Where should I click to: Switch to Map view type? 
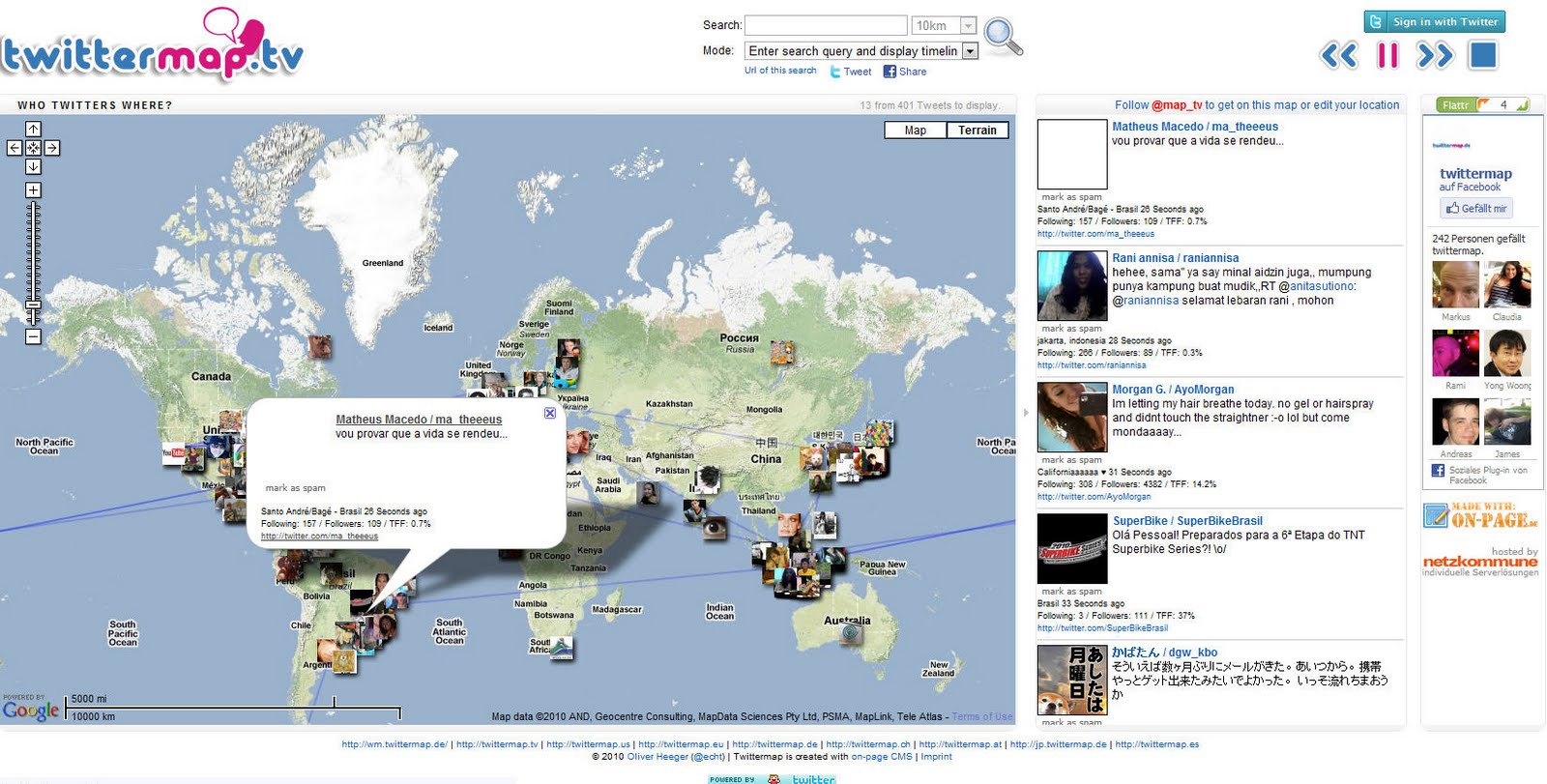pos(916,130)
